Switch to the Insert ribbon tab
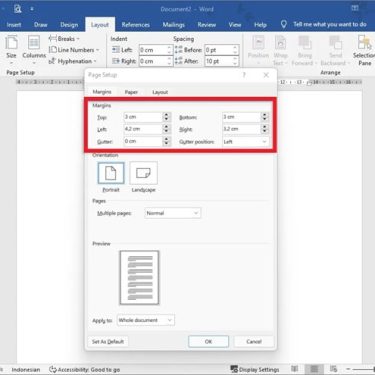The width and height of the screenshot is (375, 375). [14, 25]
